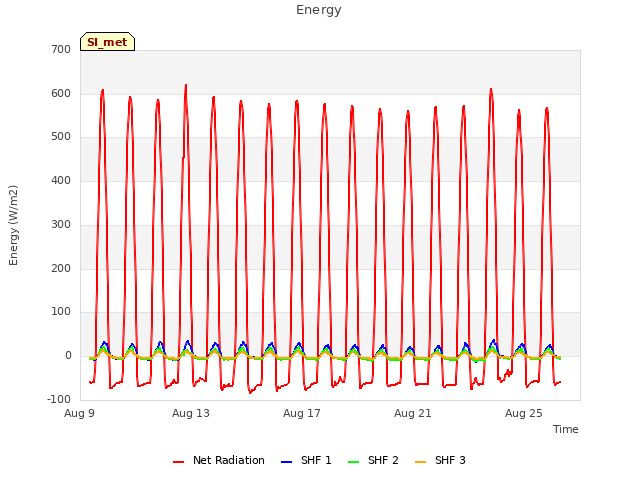The width and height of the screenshot is (640, 480).
Task: Click the SHF 3 legend label
Action: click(x=450, y=460)
